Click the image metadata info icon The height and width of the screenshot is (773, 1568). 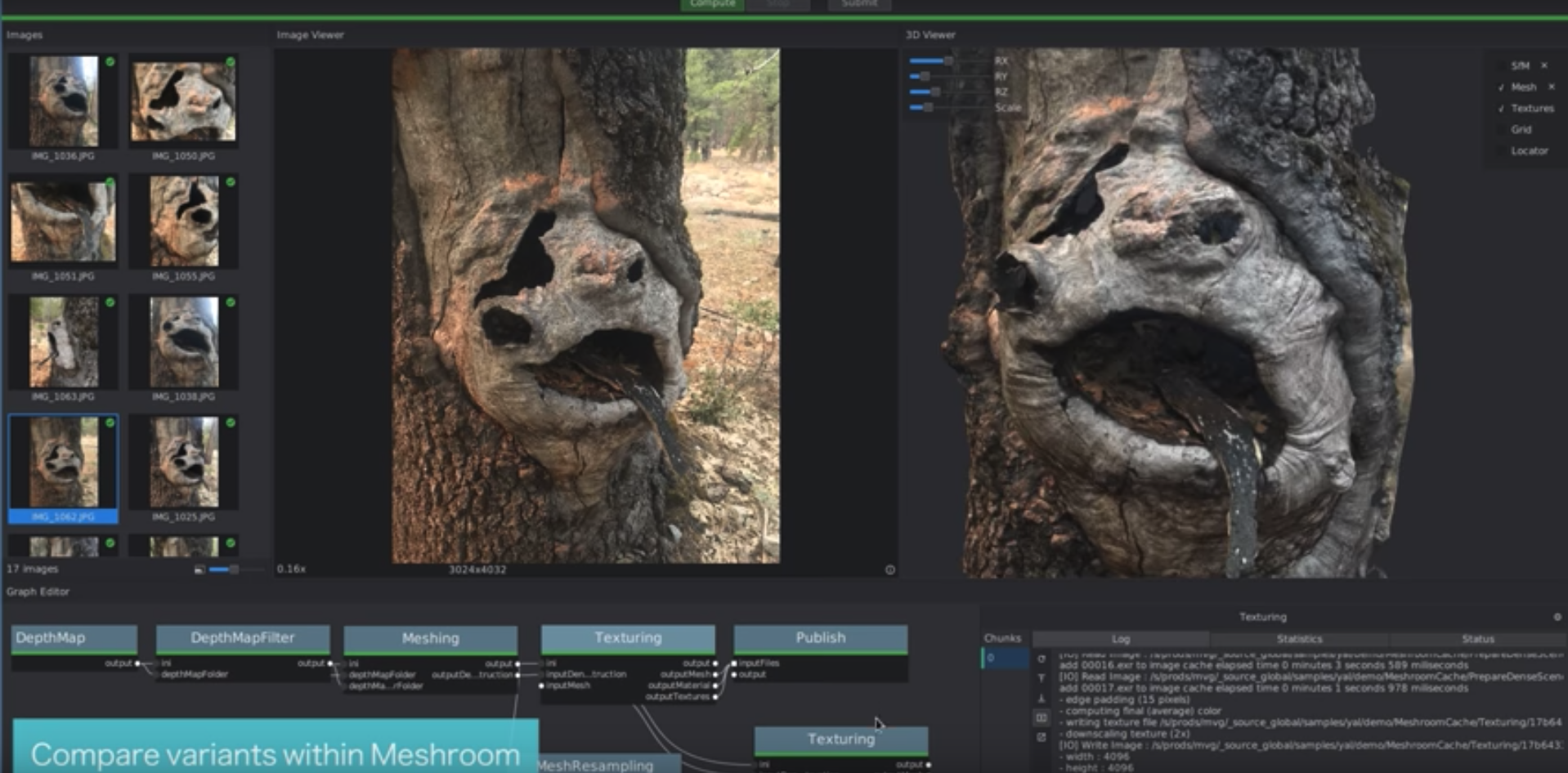pos(890,570)
